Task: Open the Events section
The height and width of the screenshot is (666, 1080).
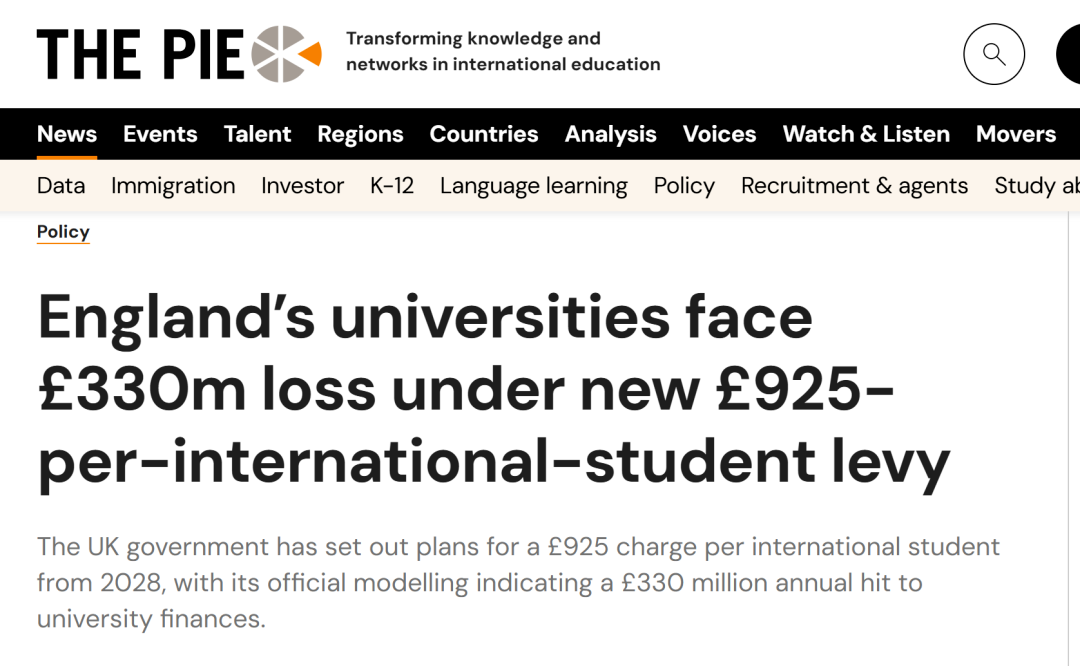Action: point(160,133)
